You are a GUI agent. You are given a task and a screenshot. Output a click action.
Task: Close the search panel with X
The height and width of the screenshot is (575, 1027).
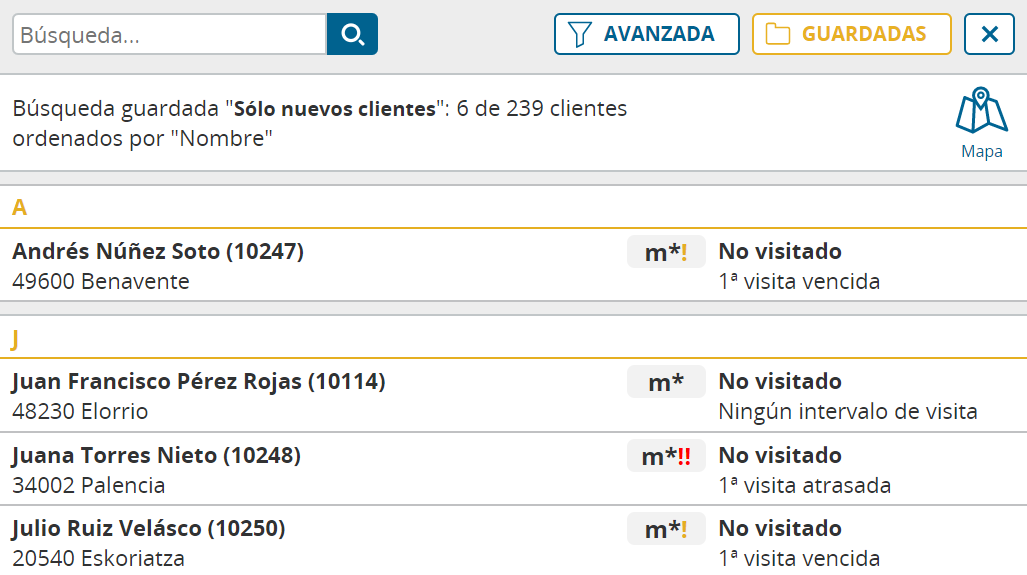pos(989,34)
